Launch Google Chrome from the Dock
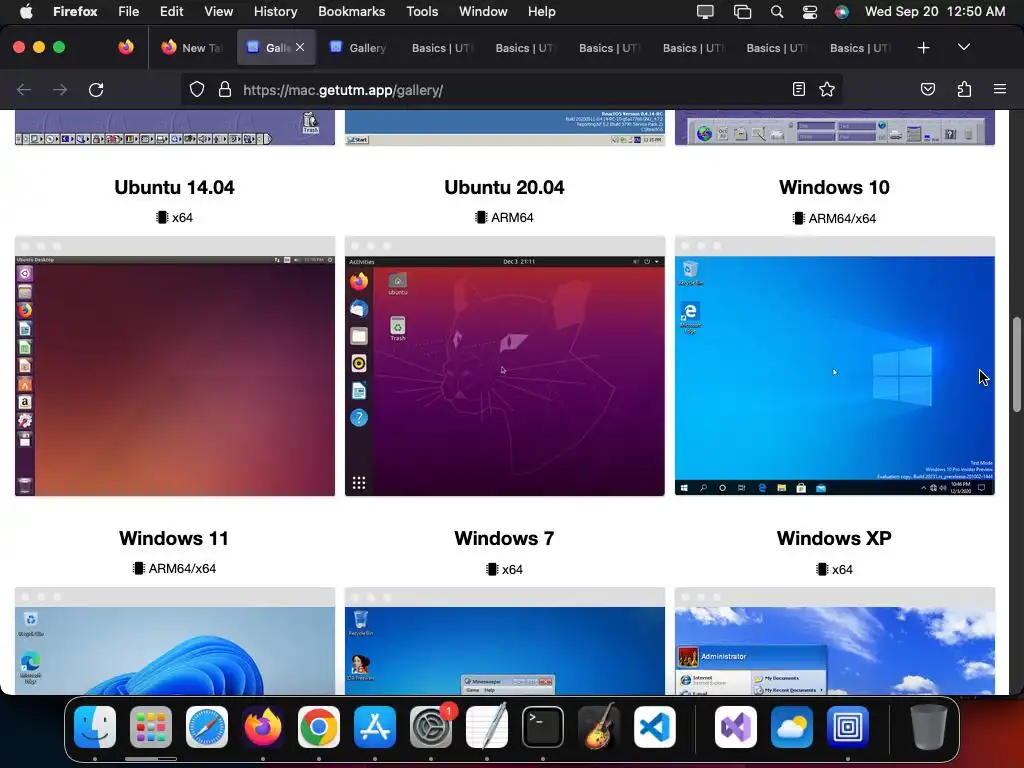1024x768 pixels. click(319, 727)
